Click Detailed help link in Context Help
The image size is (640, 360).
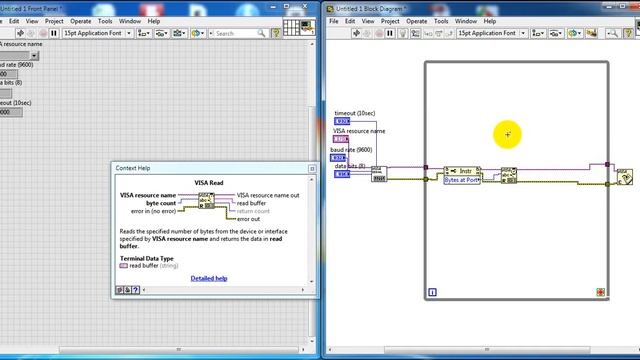[x=209, y=278]
